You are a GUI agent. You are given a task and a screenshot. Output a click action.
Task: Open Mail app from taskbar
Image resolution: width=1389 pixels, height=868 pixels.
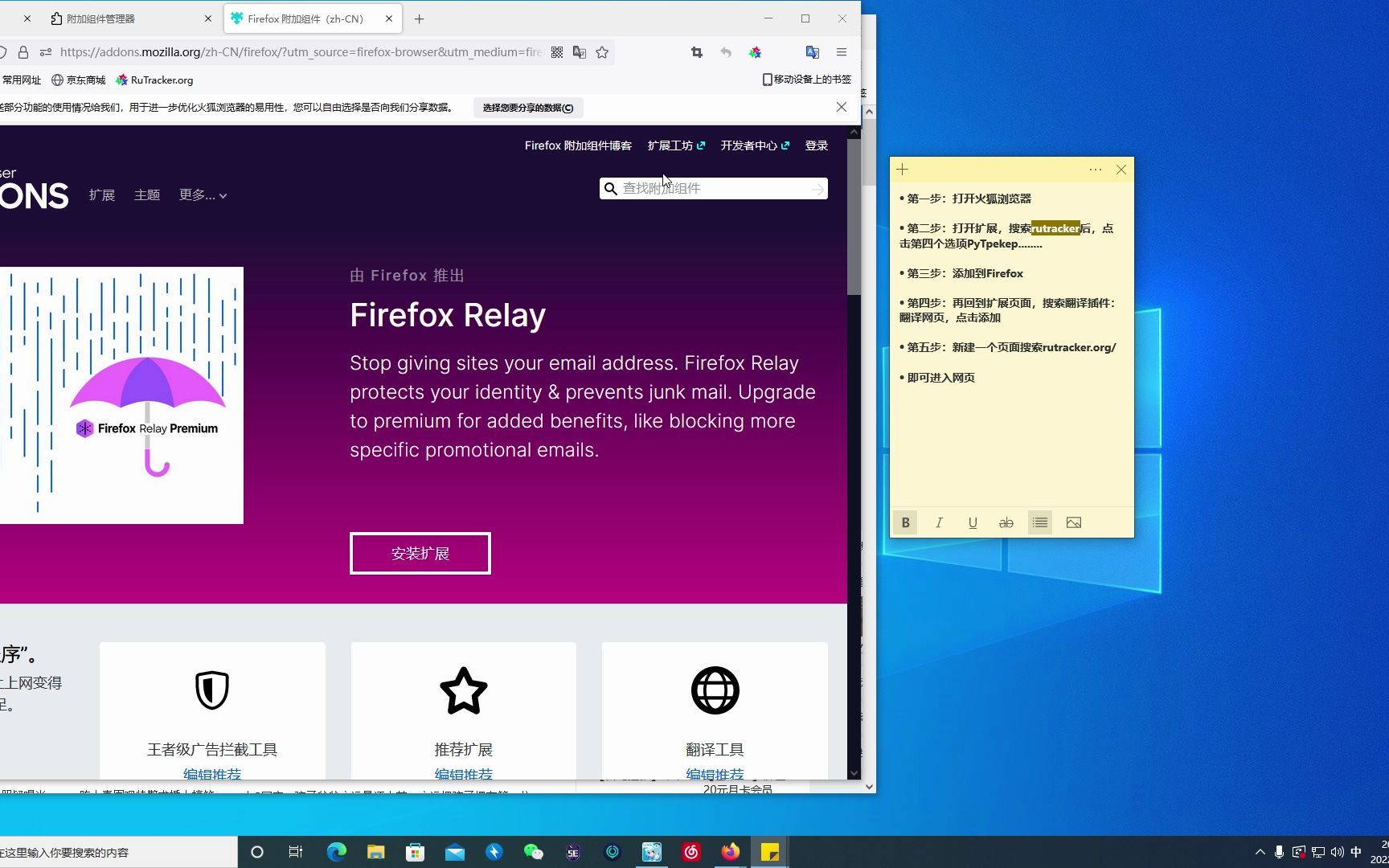click(x=455, y=852)
